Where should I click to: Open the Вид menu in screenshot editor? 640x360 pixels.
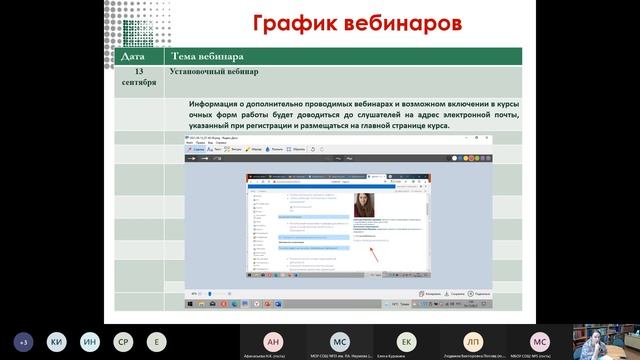[x=211, y=143]
